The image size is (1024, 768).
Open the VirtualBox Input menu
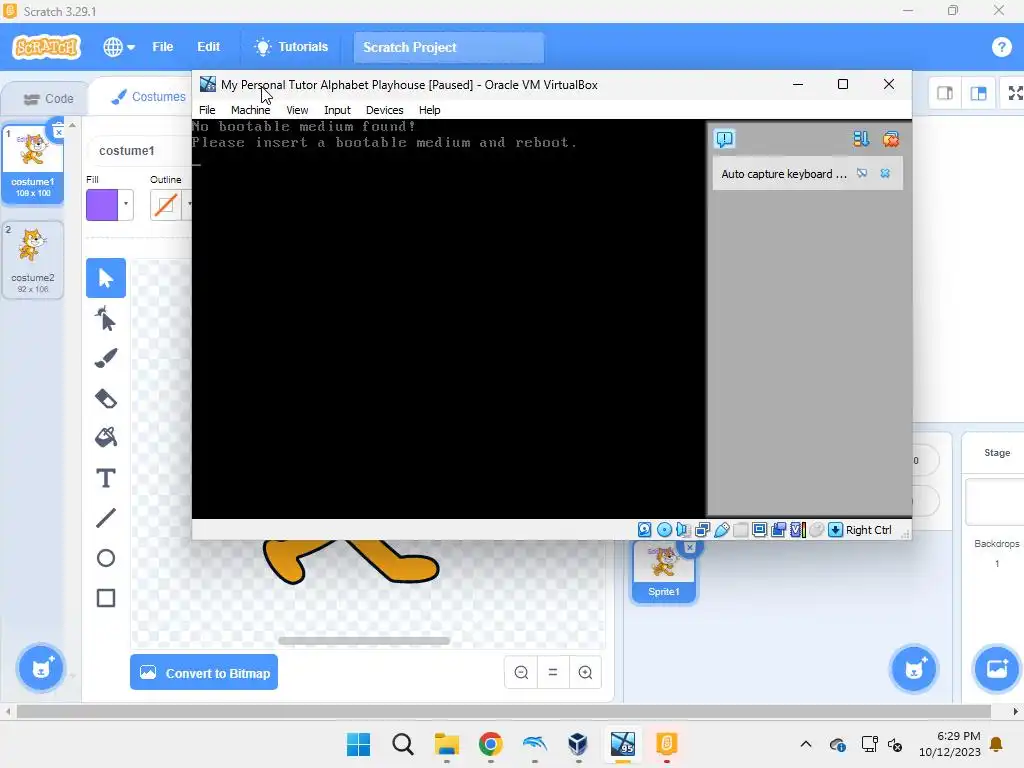click(x=337, y=110)
